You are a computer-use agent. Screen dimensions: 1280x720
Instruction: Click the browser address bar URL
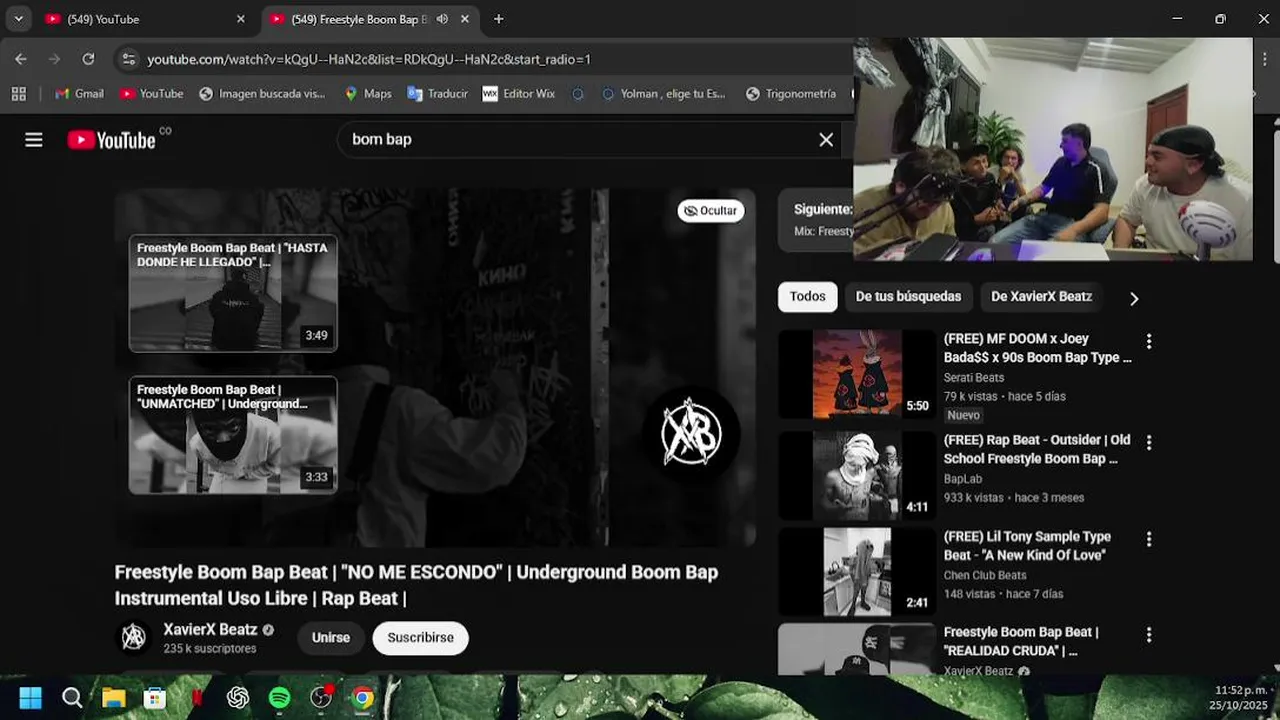click(369, 59)
